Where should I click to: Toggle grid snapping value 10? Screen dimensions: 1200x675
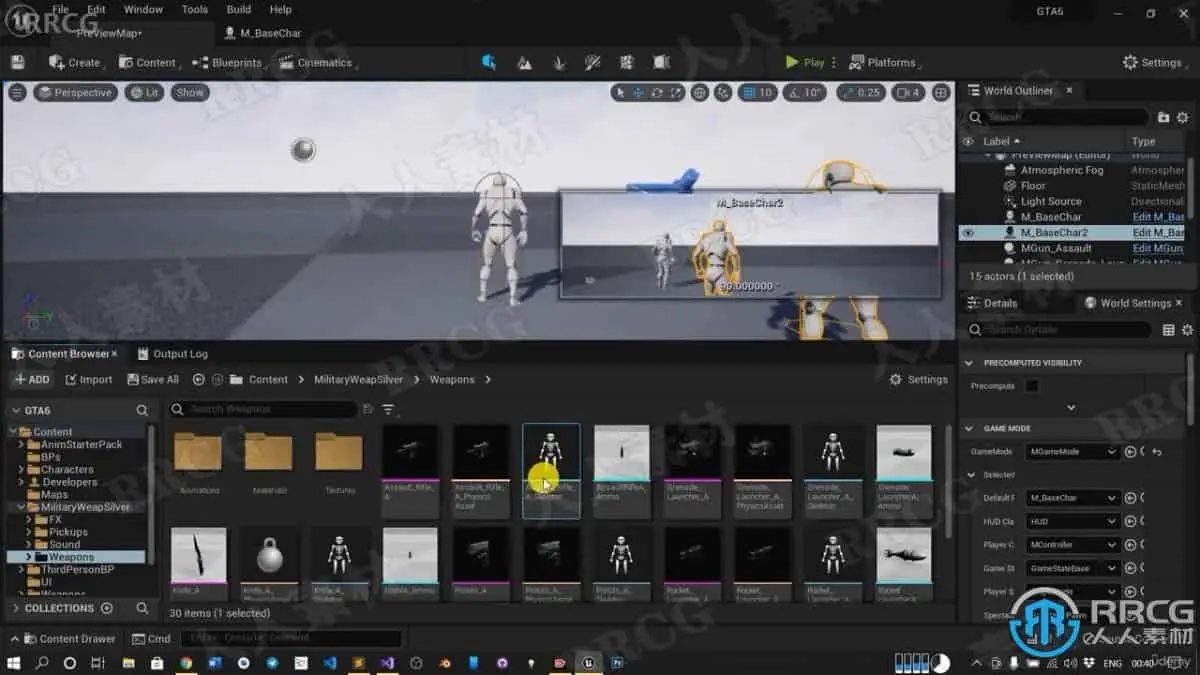(x=759, y=92)
